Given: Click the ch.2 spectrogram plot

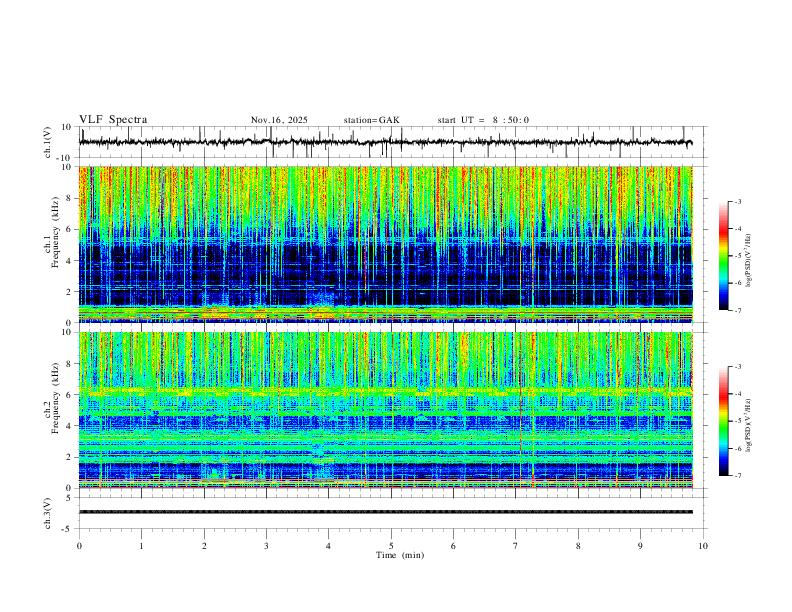Looking at the screenshot, I should [x=386, y=410].
